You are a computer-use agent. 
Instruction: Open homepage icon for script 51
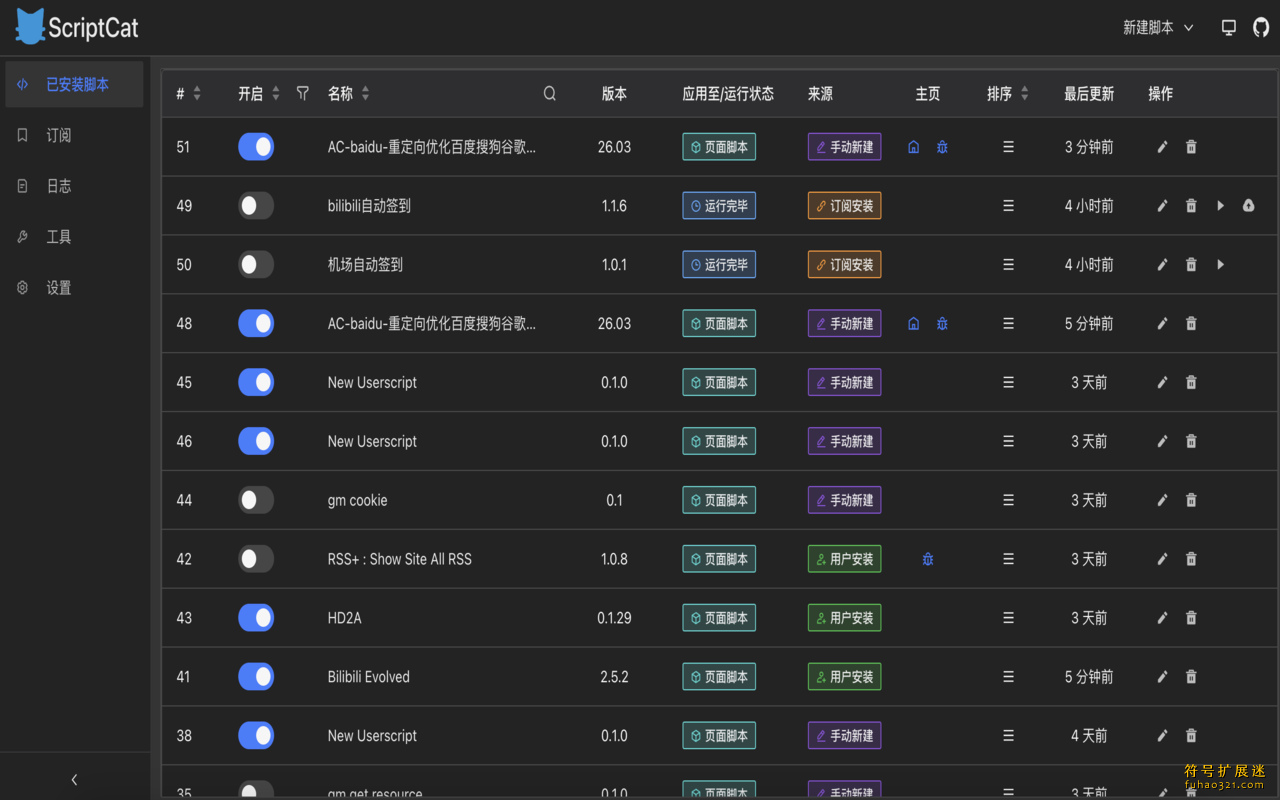(913, 147)
